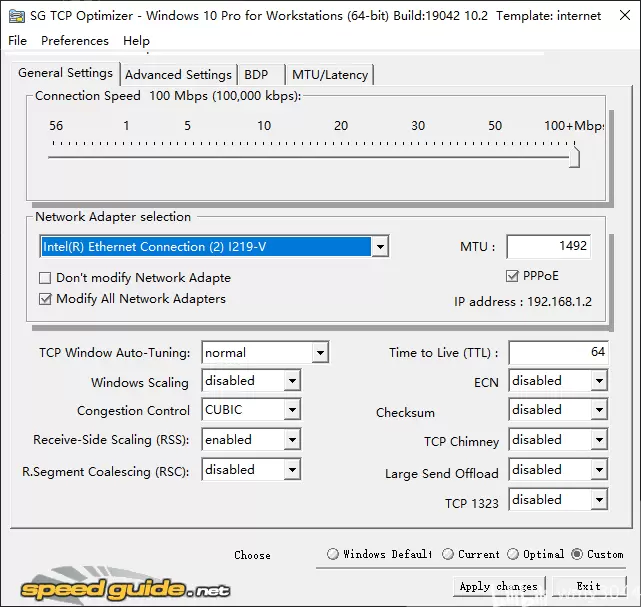Select the Optimal settings radio button
The image size is (641, 607).
[513, 554]
